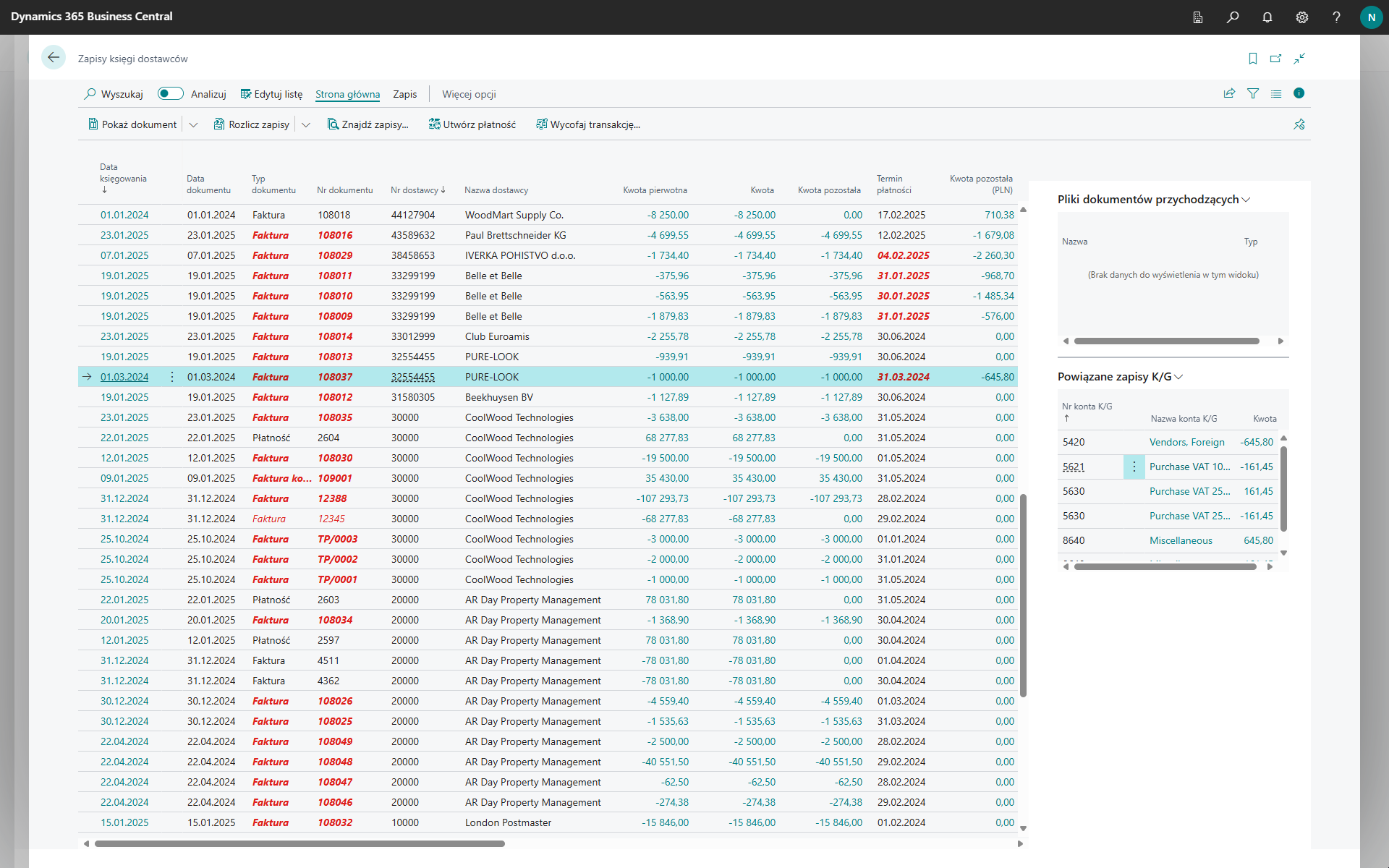Screen dimensions: 1389x868
Task: Open user account avatar N
Action: point(1371,17)
